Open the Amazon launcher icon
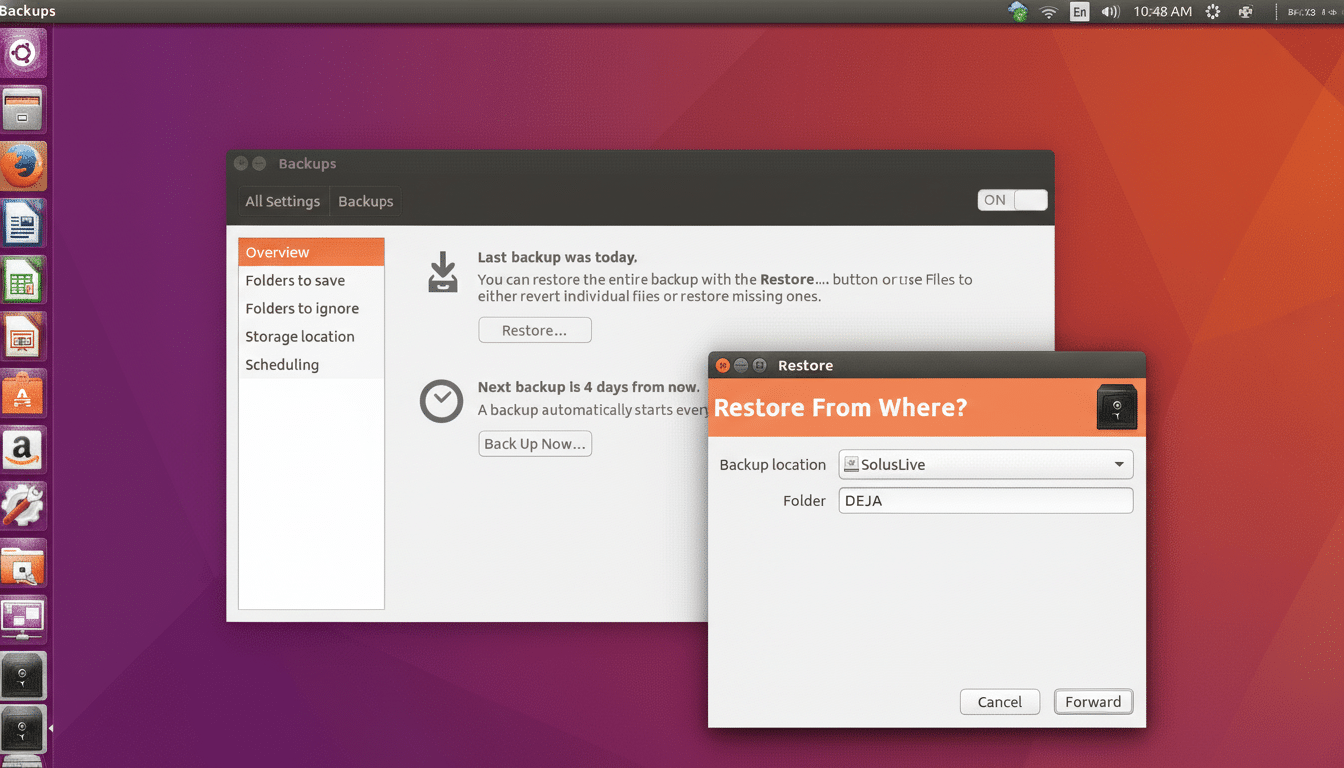 pos(24,448)
